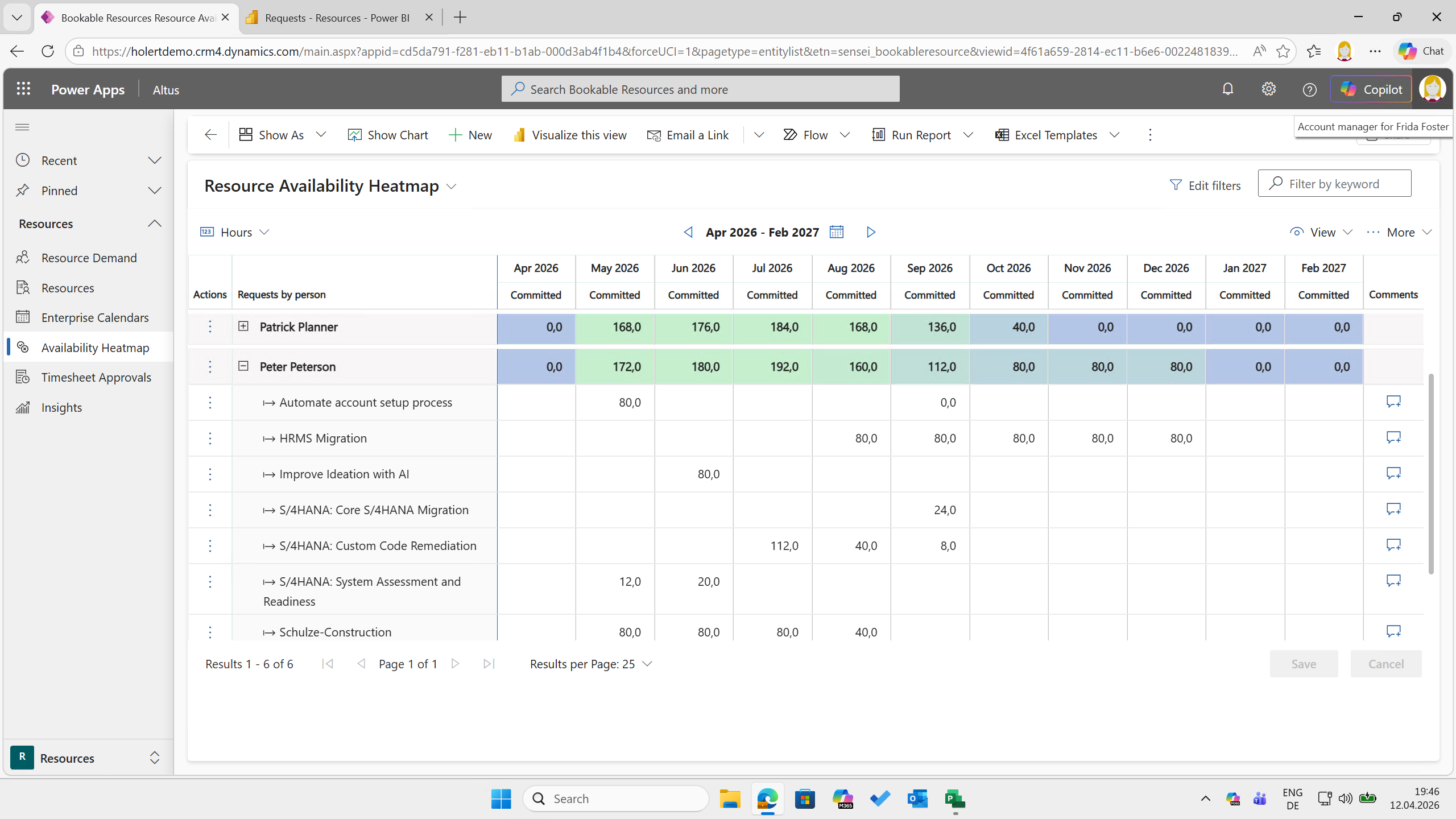The height and width of the screenshot is (819, 1456).
Task: Collapse the Peter Peterson row
Action: point(243,366)
